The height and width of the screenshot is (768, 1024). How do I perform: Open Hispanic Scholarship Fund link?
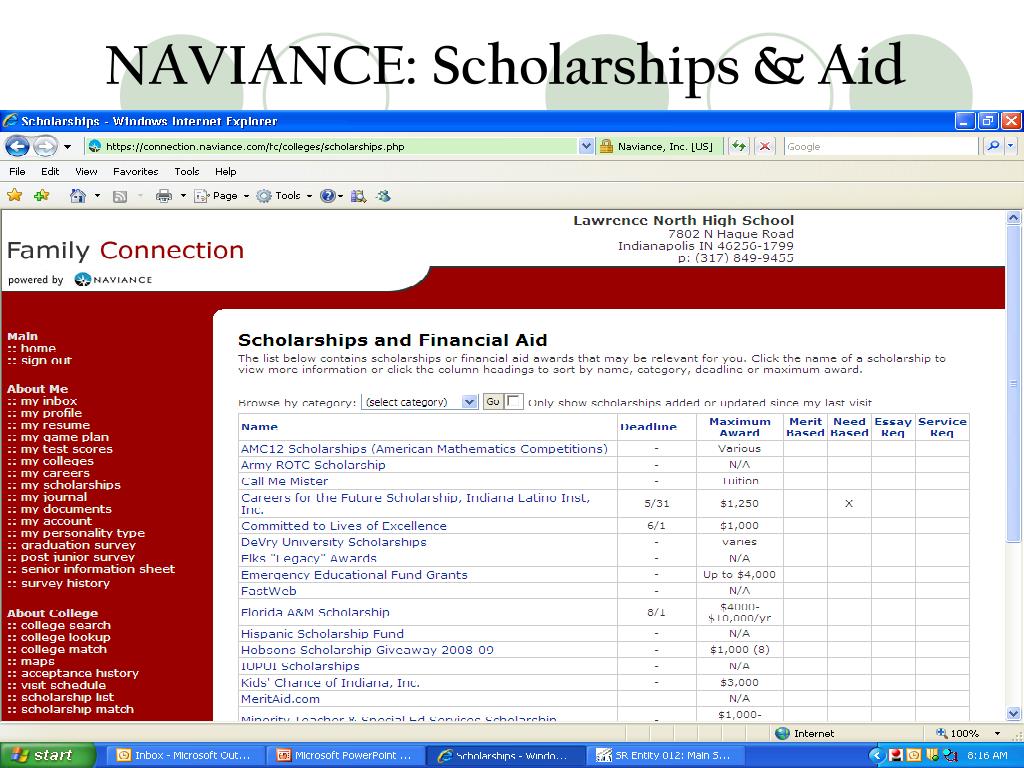322,633
